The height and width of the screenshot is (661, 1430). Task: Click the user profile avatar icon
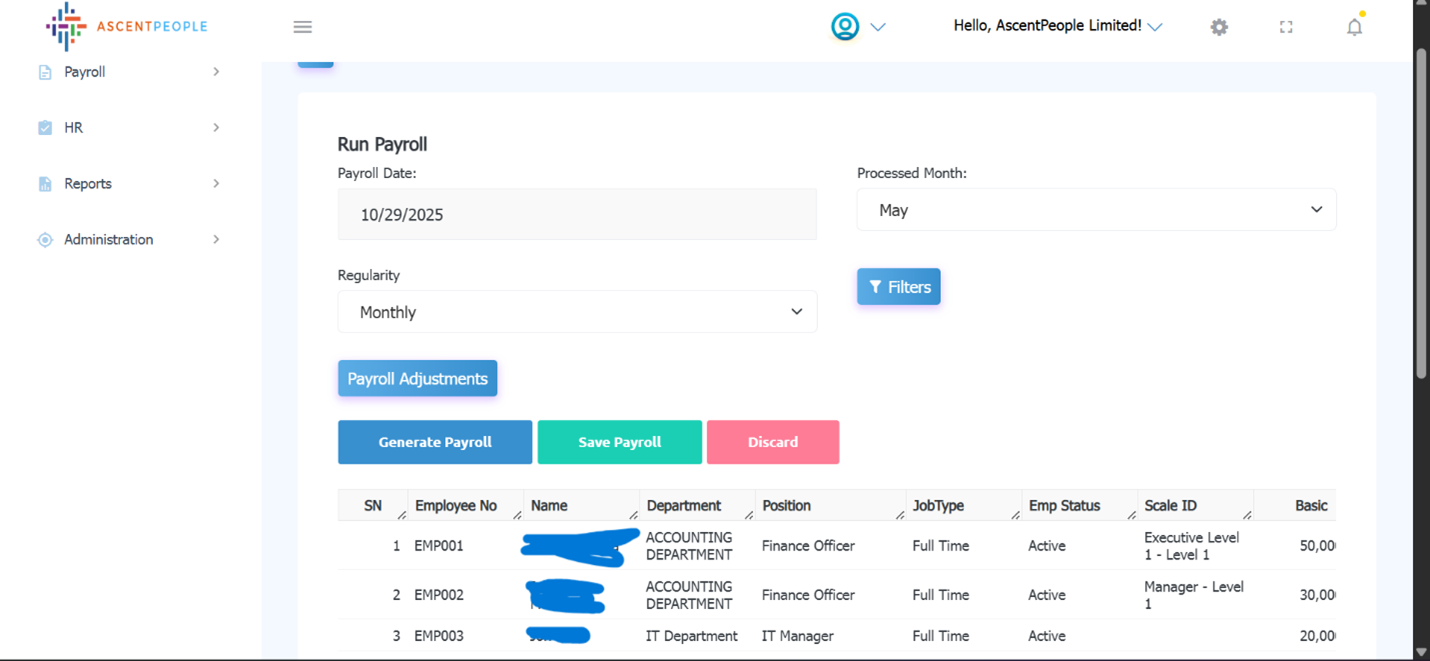coord(845,26)
